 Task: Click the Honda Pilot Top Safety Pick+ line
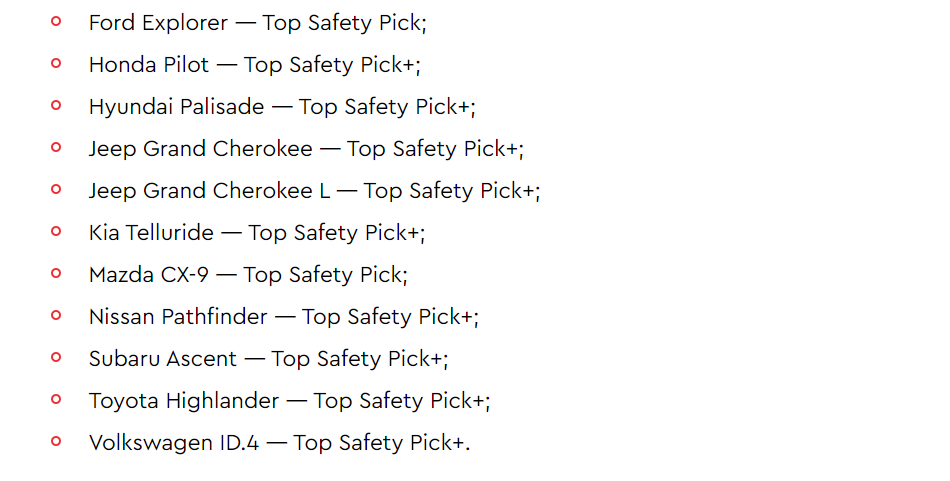click(254, 65)
